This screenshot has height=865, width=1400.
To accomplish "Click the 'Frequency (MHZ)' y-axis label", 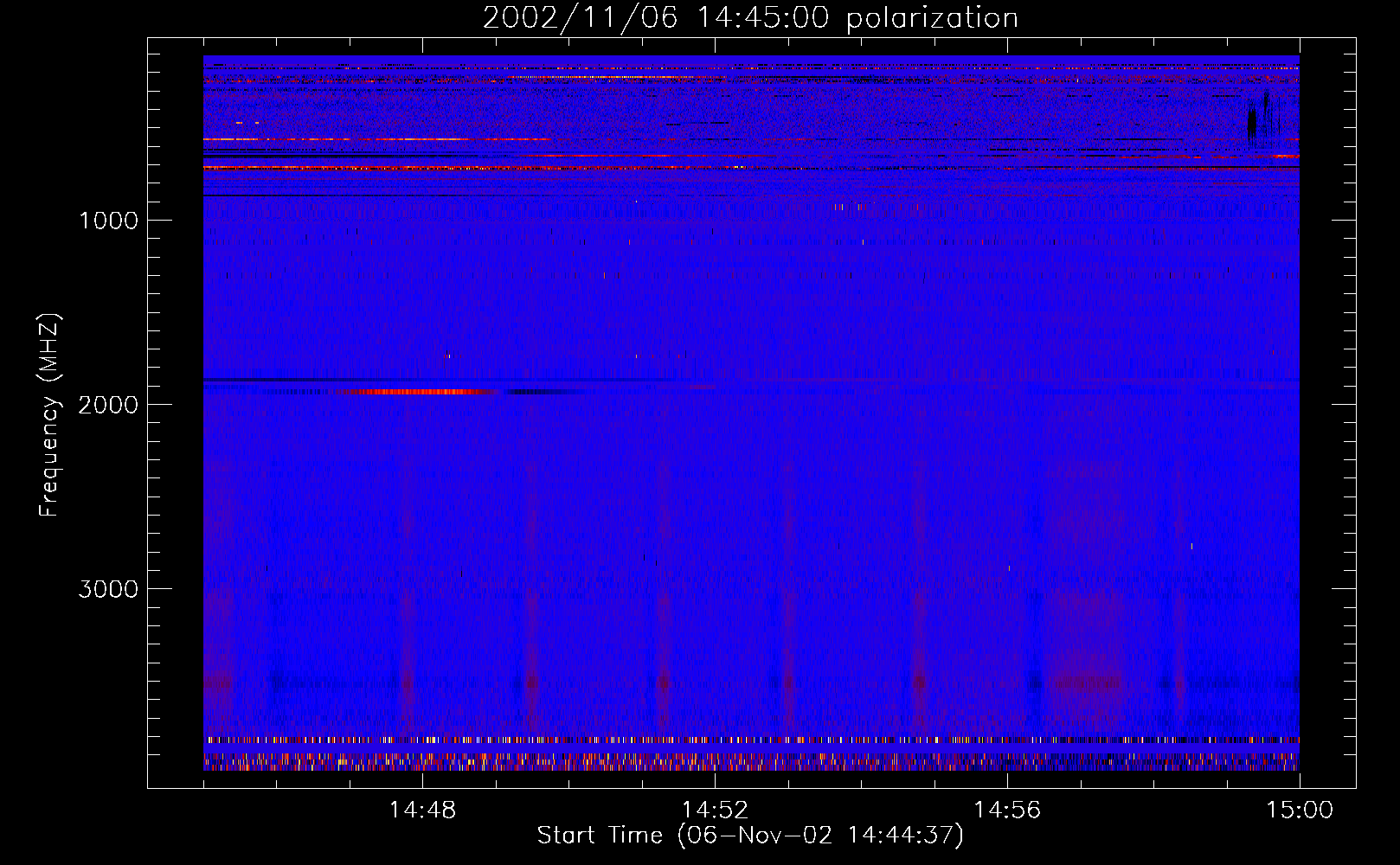I will tap(50, 415).
